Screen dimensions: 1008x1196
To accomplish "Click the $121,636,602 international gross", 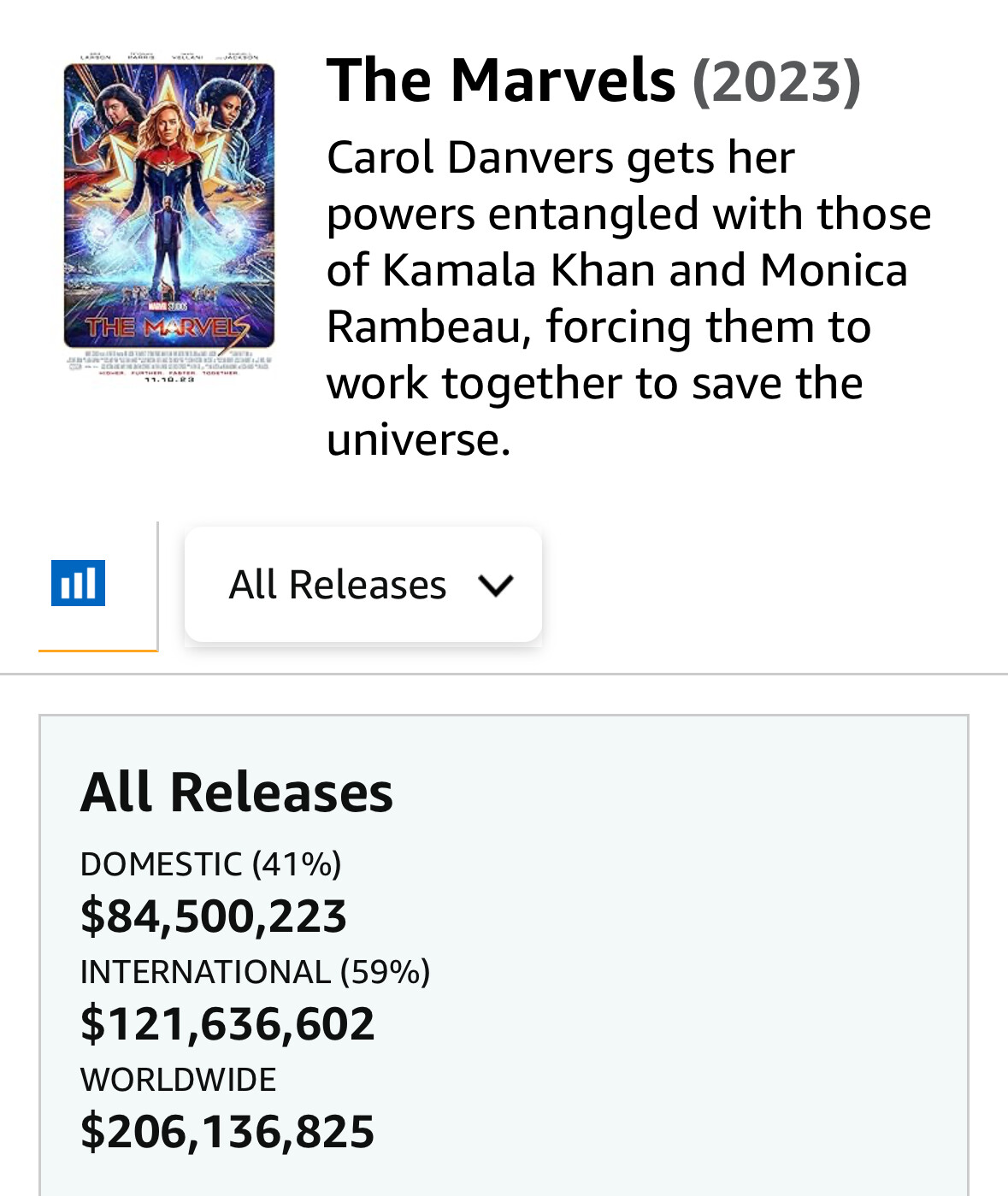I will (227, 1023).
